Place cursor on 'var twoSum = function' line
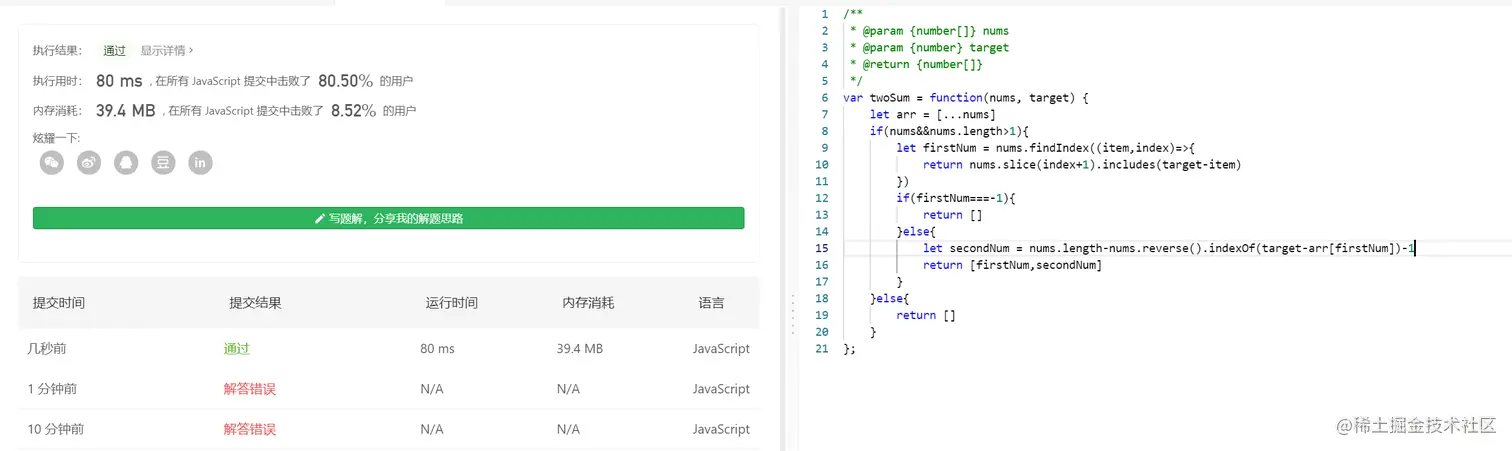The height and width of the screenshot is (451, 1512). (x=965, y=98)
